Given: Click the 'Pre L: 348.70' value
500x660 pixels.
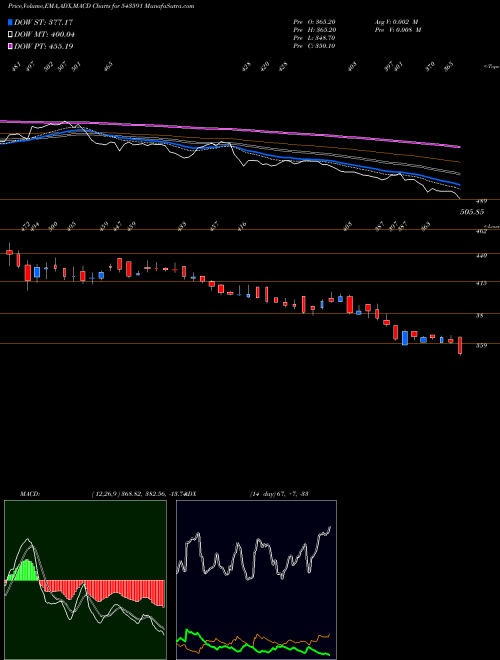Looking at the screenshot, I should tap(314, 38).
